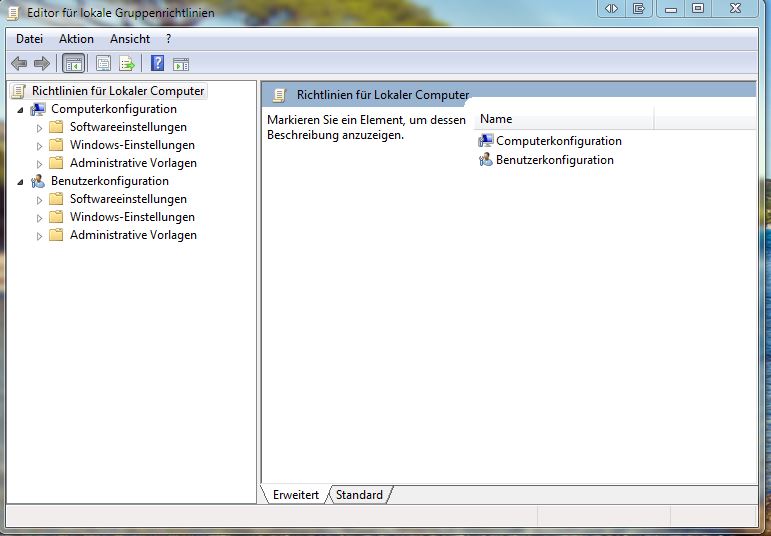Click Benutzerkonfiguration icon in the right list
Viewport: 771px width, 536px height.
coord(486,160)
